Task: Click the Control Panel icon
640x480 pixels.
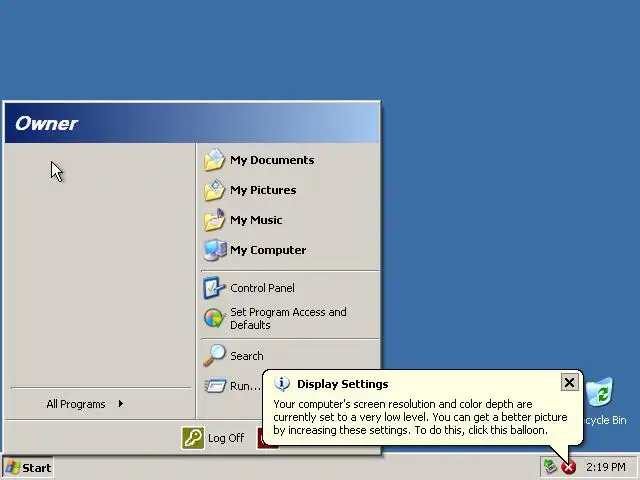Action: tap(214, 288)
